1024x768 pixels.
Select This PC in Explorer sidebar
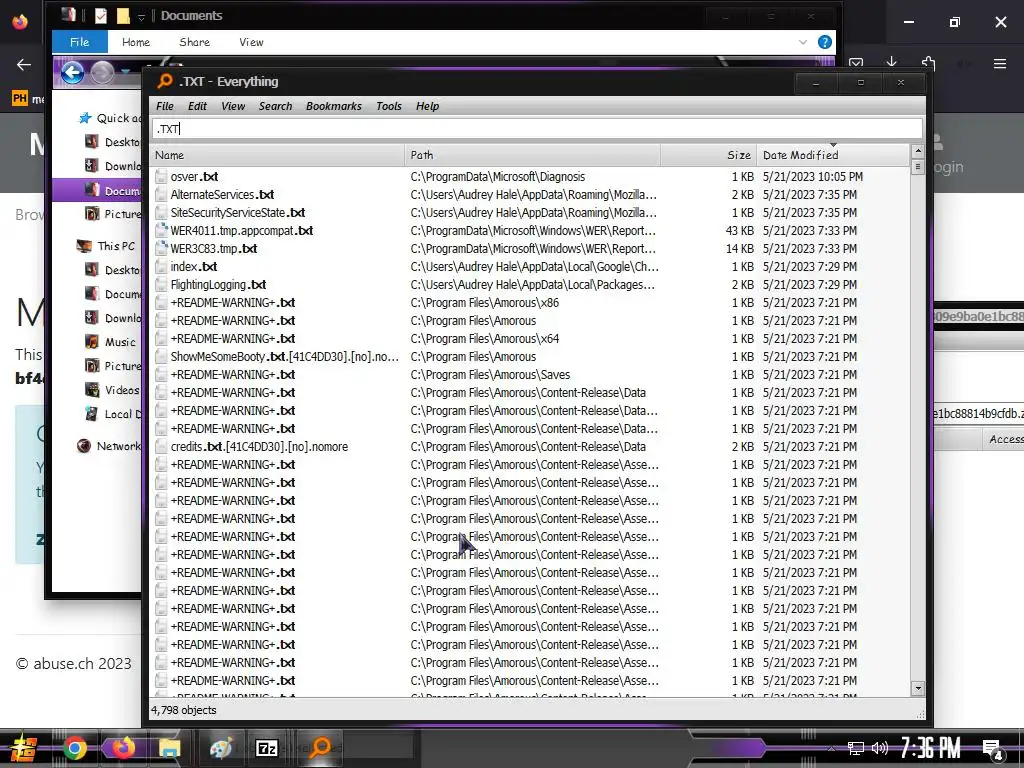[x=106, y=246]
